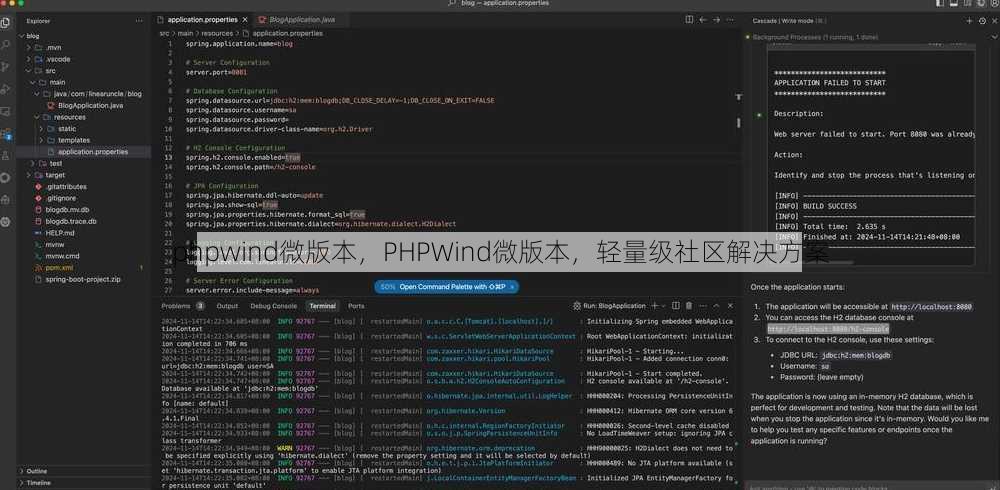The image size is (1000, 490).
Task: Split the editor right
Action: [x=689, y=20]
